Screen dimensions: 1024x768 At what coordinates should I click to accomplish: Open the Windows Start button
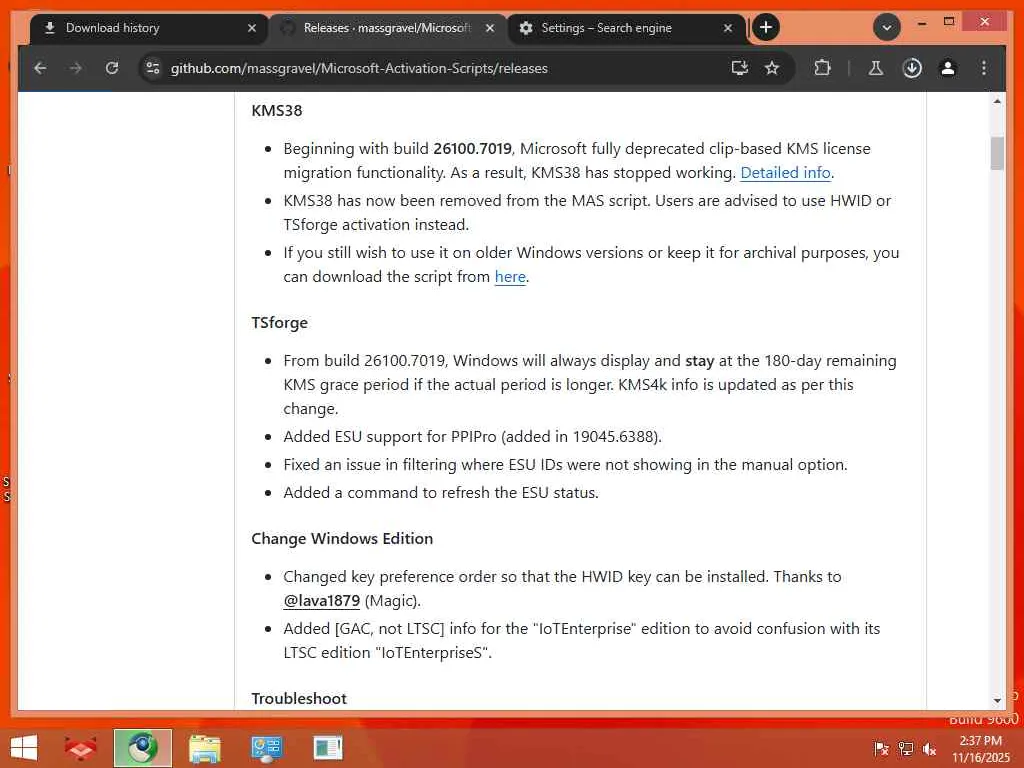point(24,748)
